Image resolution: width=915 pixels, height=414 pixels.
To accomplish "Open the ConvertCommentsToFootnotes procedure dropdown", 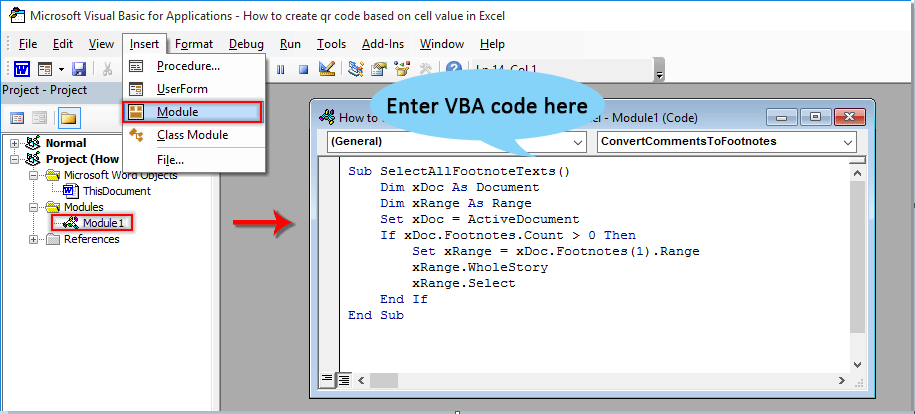I will tap(849, 142).
